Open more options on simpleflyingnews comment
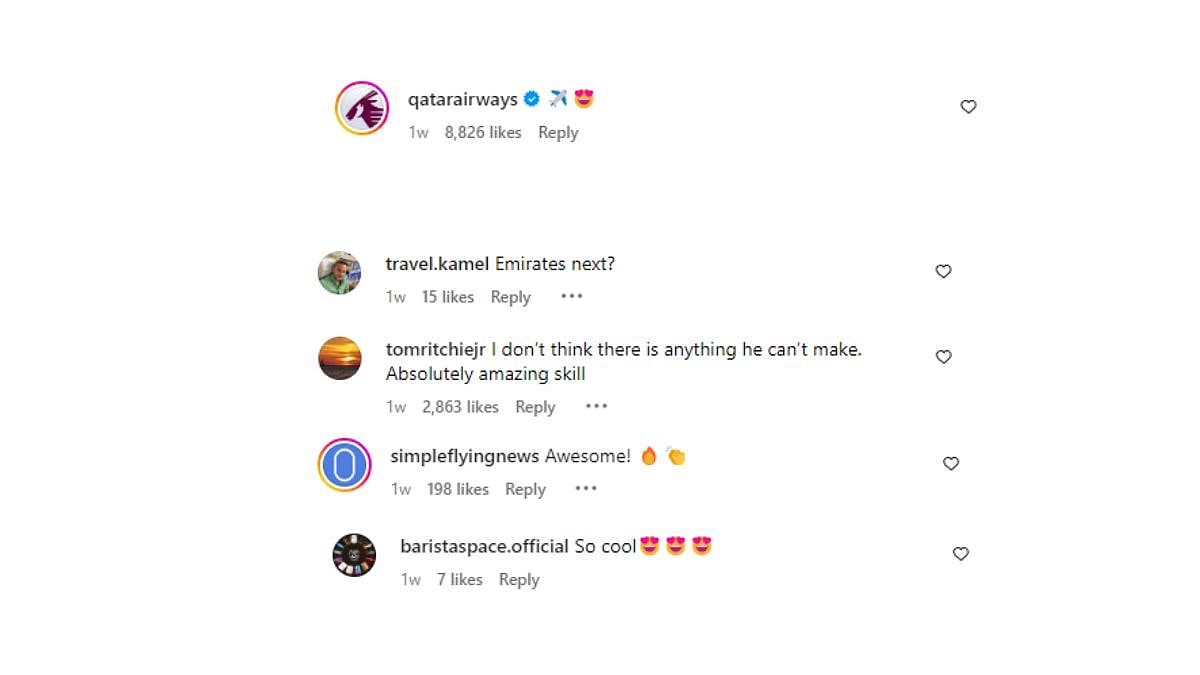 586,489
